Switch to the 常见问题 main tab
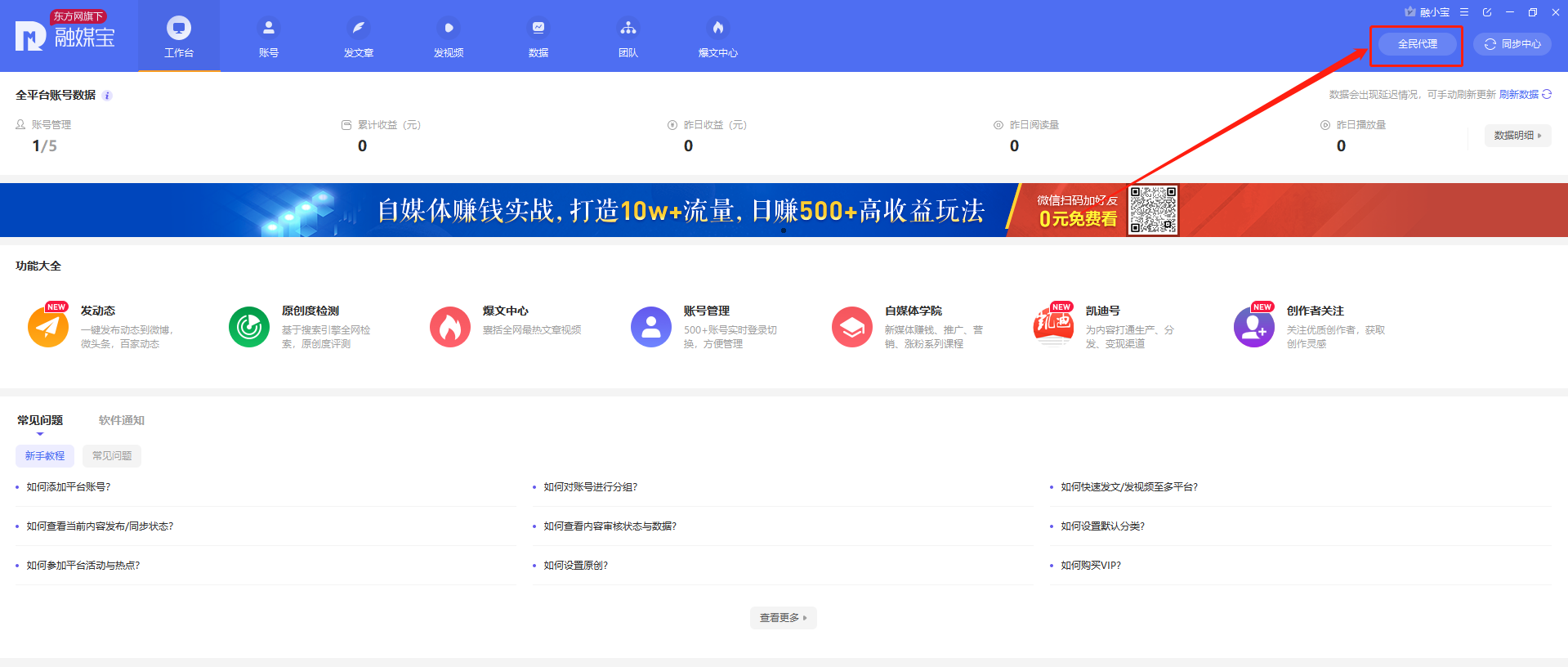 point(40,420)
